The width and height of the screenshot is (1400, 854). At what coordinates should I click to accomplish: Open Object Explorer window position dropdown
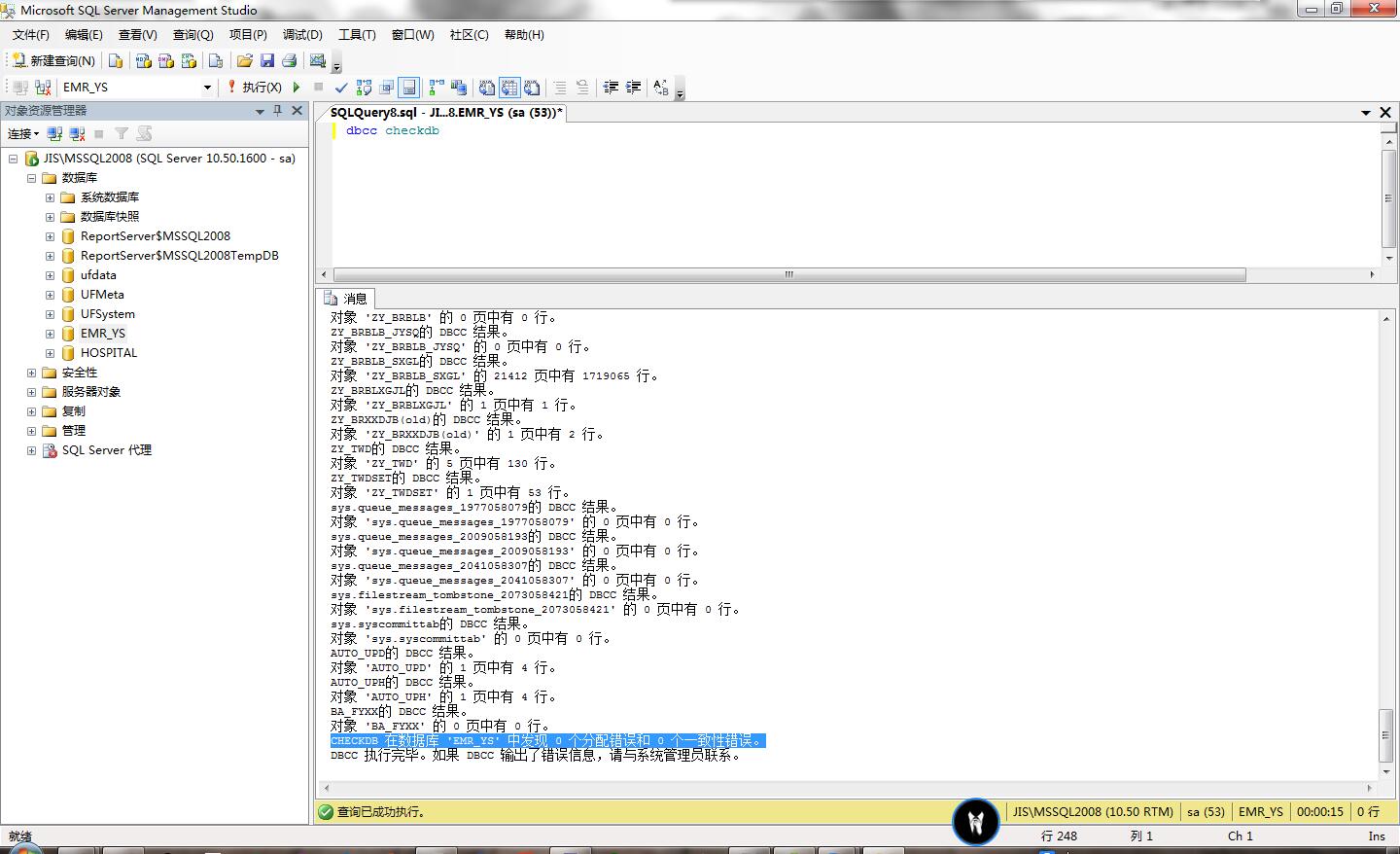(x=260, y=111)
